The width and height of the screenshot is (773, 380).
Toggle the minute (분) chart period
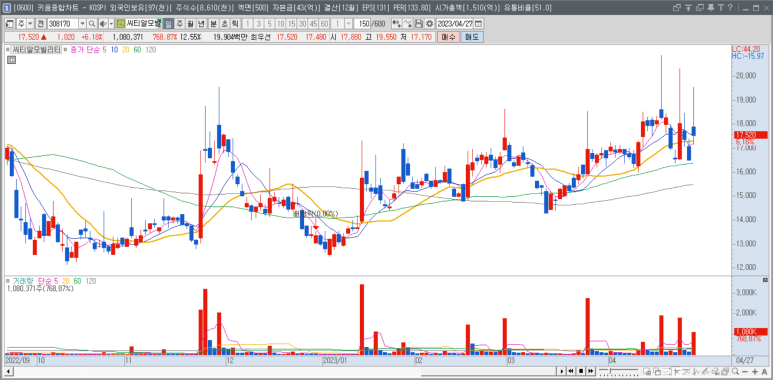(x=213, y=24)
